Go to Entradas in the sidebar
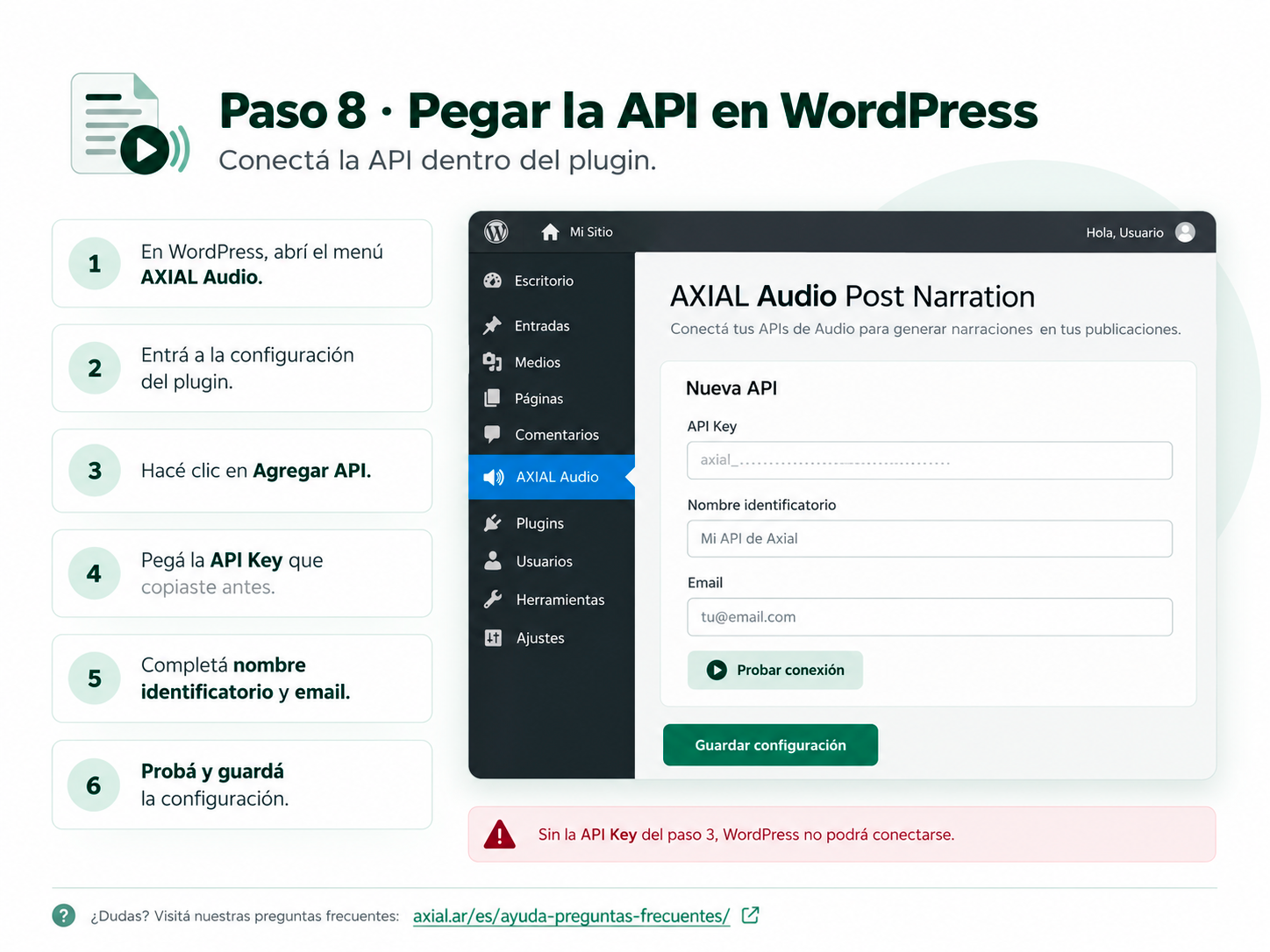 [552, 325]
